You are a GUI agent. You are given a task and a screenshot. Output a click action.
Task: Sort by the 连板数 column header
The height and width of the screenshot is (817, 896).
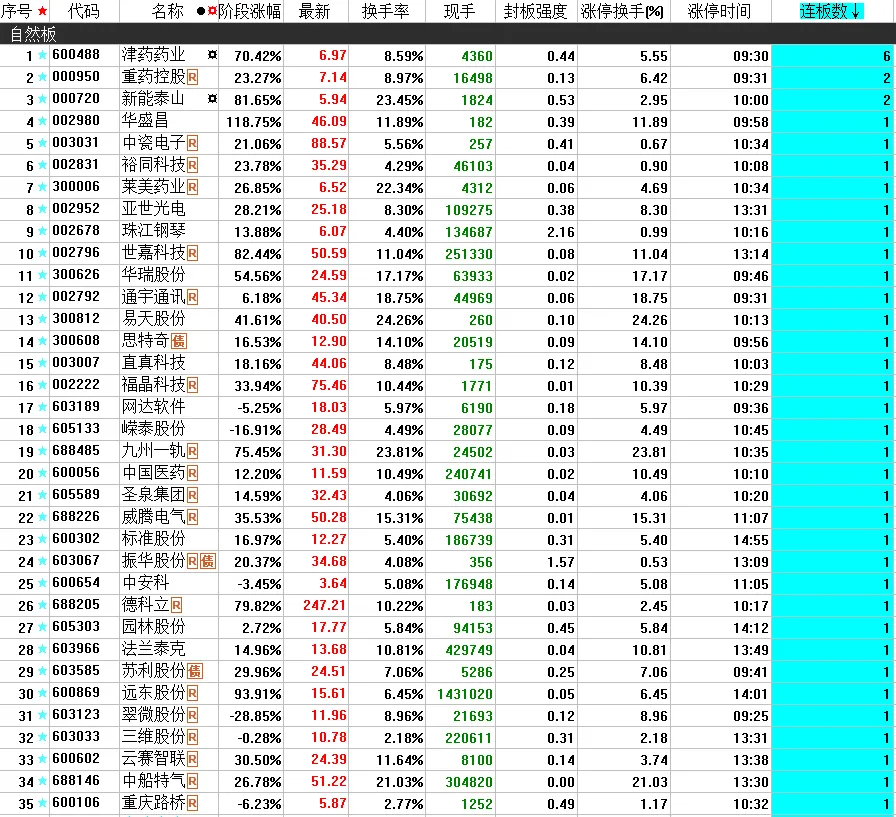[x=830, y=11]
